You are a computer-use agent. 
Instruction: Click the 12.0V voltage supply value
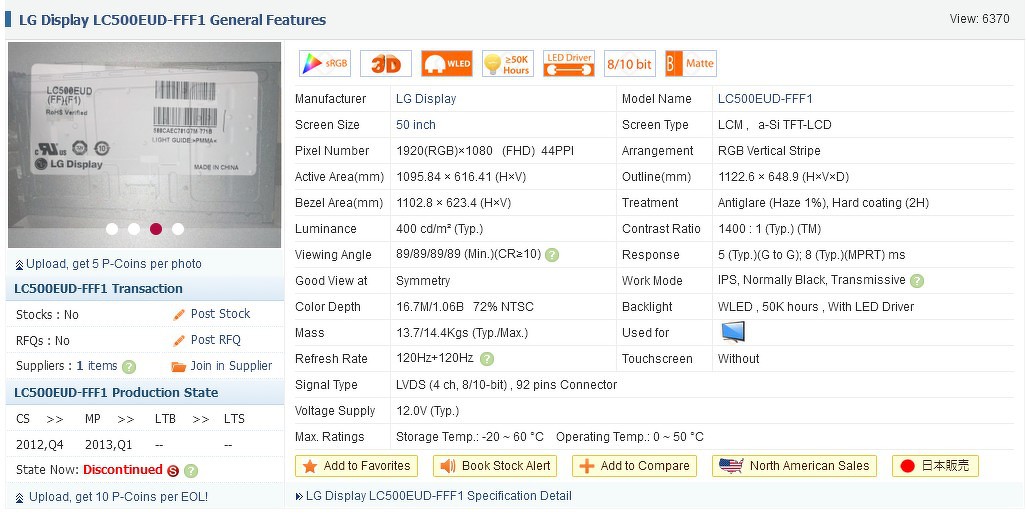[427, 411]
